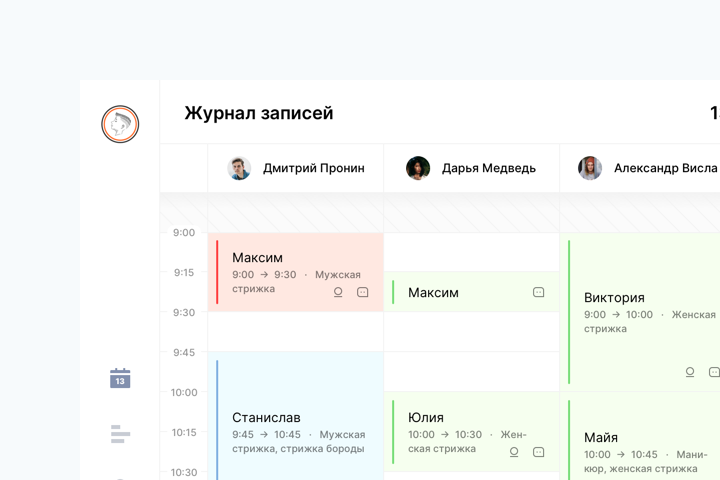Open the comment icon in Дарья's Максим row
Screen dimensions: 720x480
tap(538, 292)
